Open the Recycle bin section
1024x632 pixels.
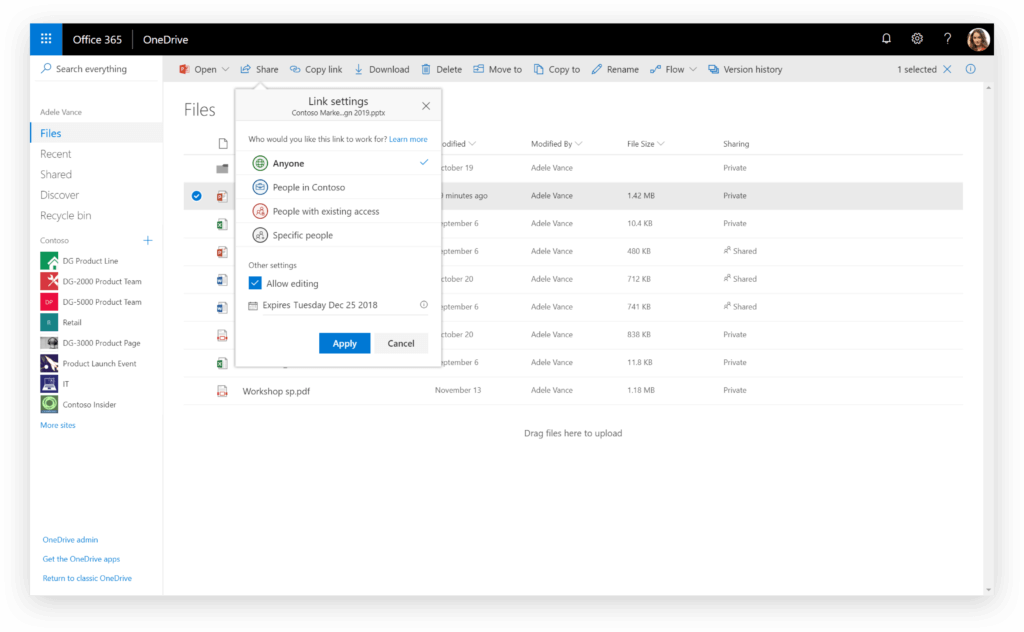[x=66, y=215]
